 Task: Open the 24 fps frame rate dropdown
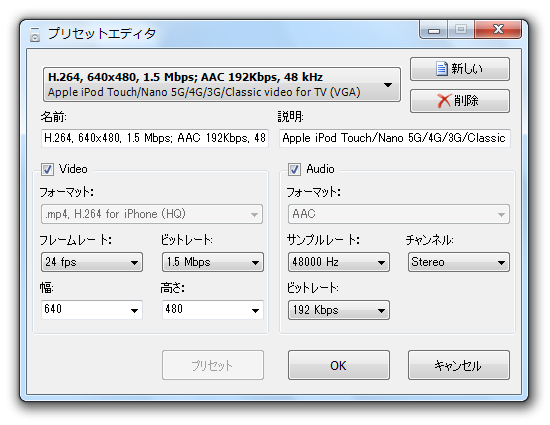92,262
